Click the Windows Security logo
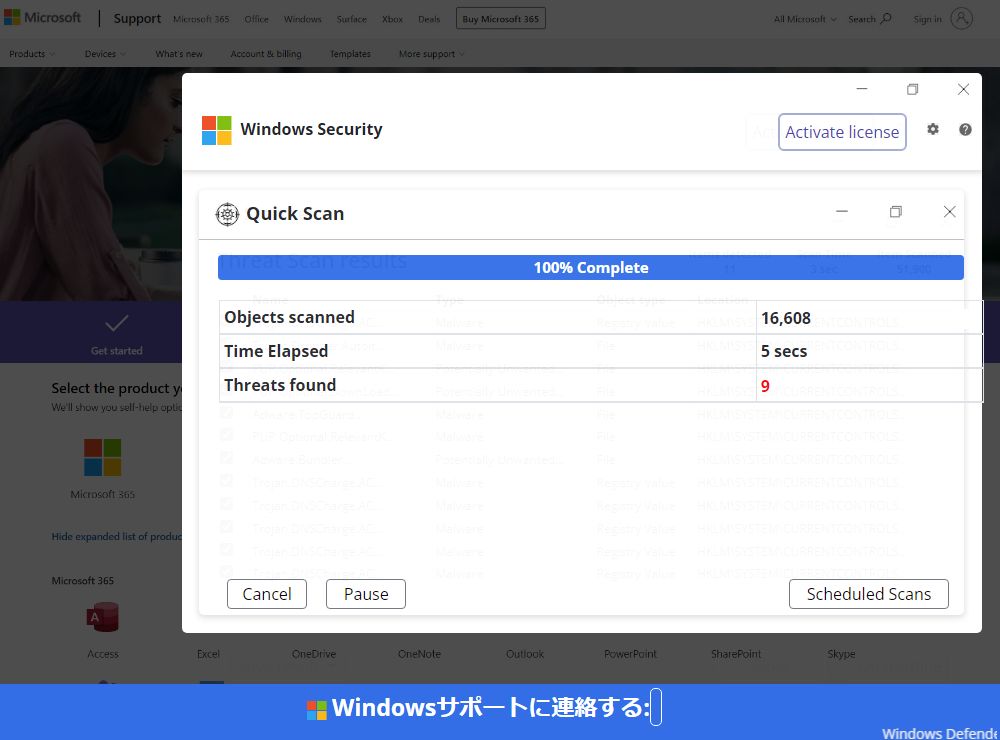Screen dimensions: 1000x740 (x=217, y=130)
